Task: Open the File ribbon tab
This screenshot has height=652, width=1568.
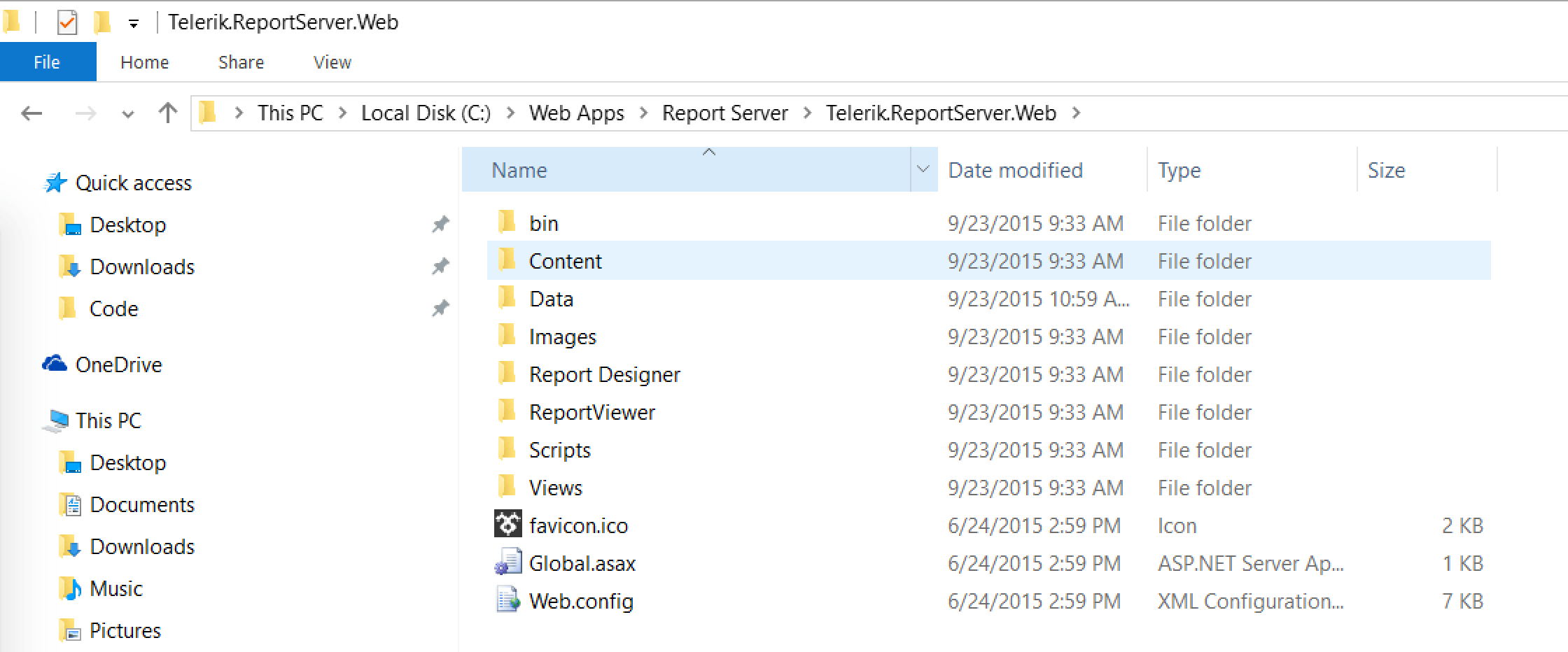Action: (x=48, y=62)
